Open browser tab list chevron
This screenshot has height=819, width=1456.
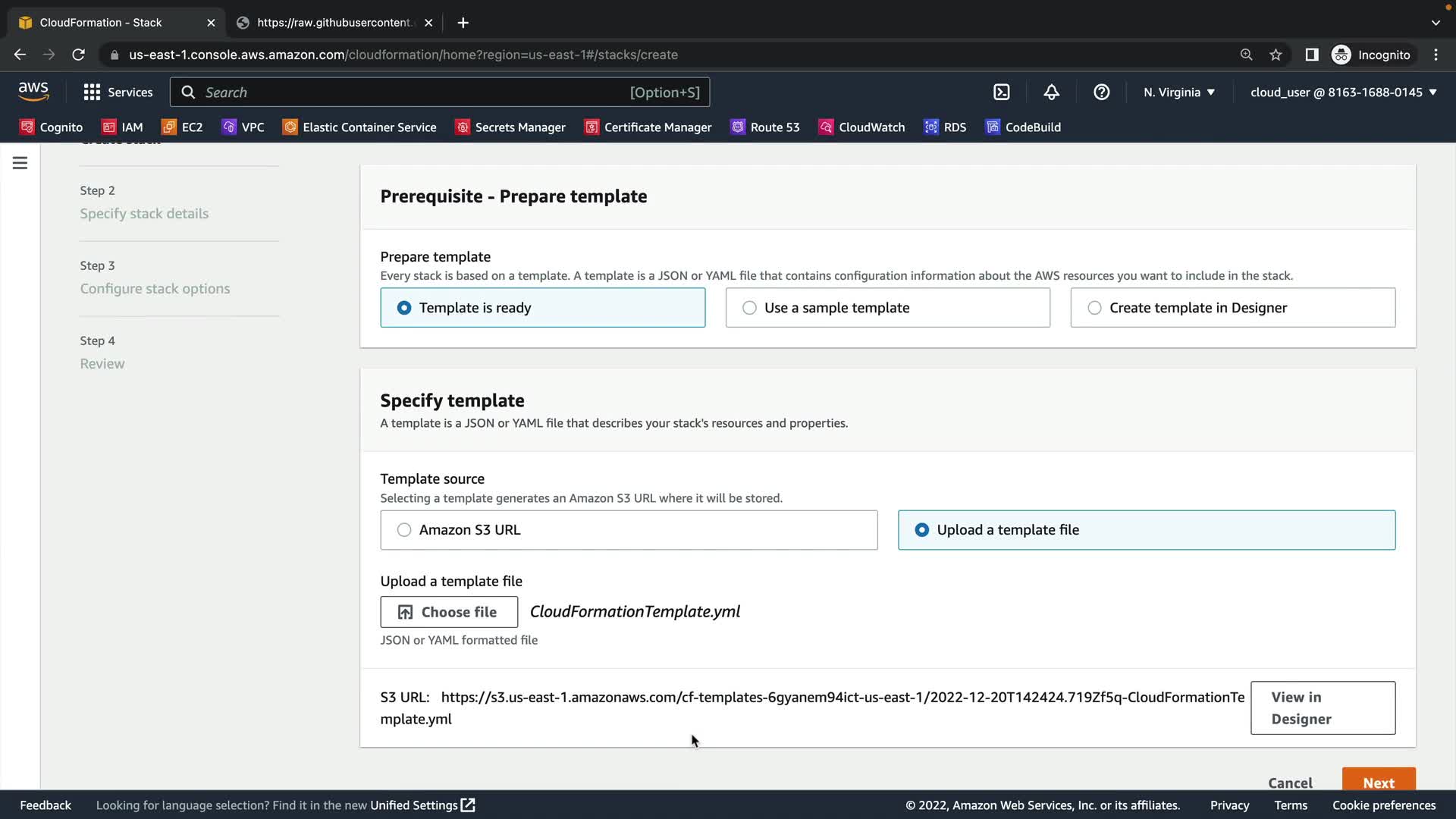pos(1436,23)
